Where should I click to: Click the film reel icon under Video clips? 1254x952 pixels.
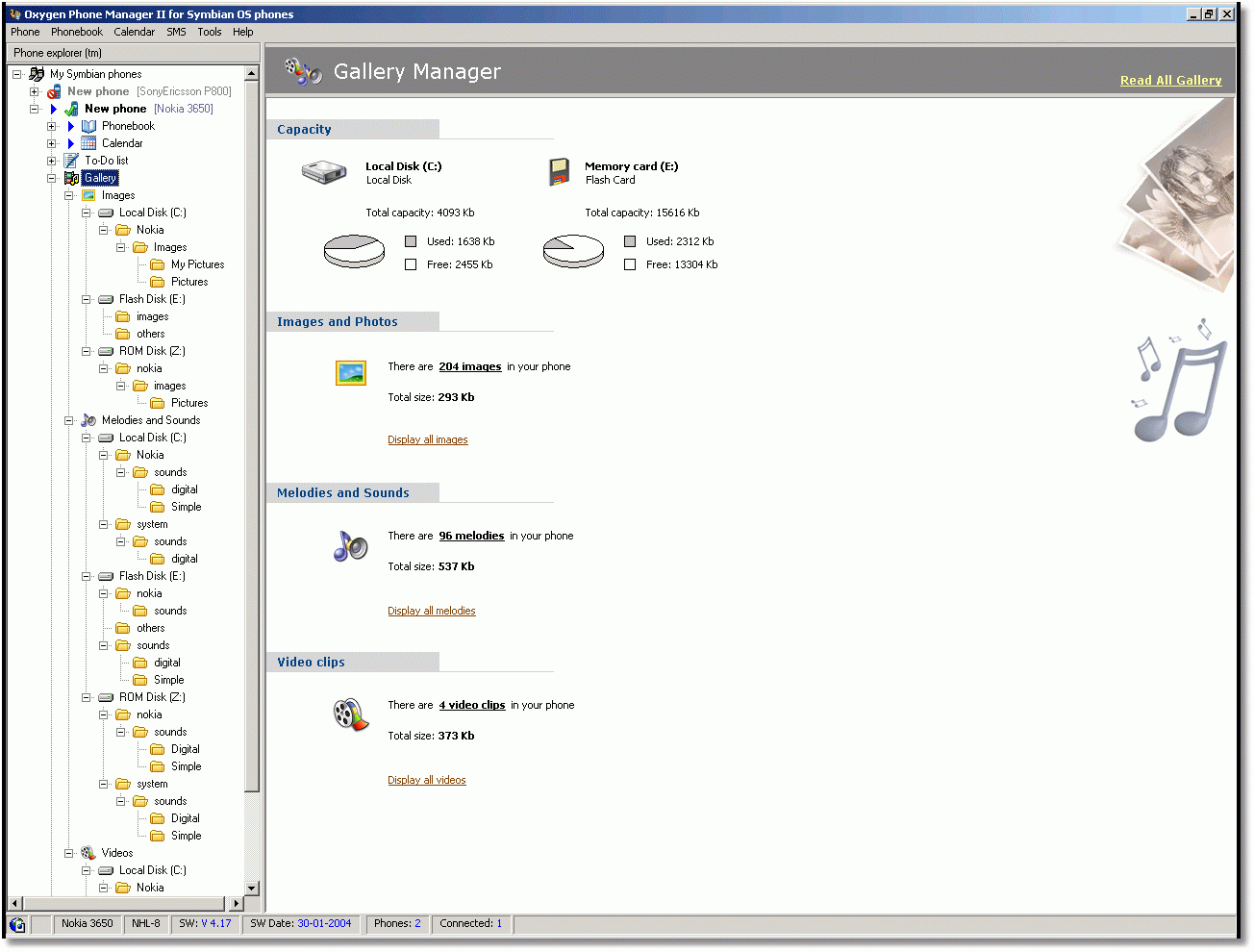(351, 714)
